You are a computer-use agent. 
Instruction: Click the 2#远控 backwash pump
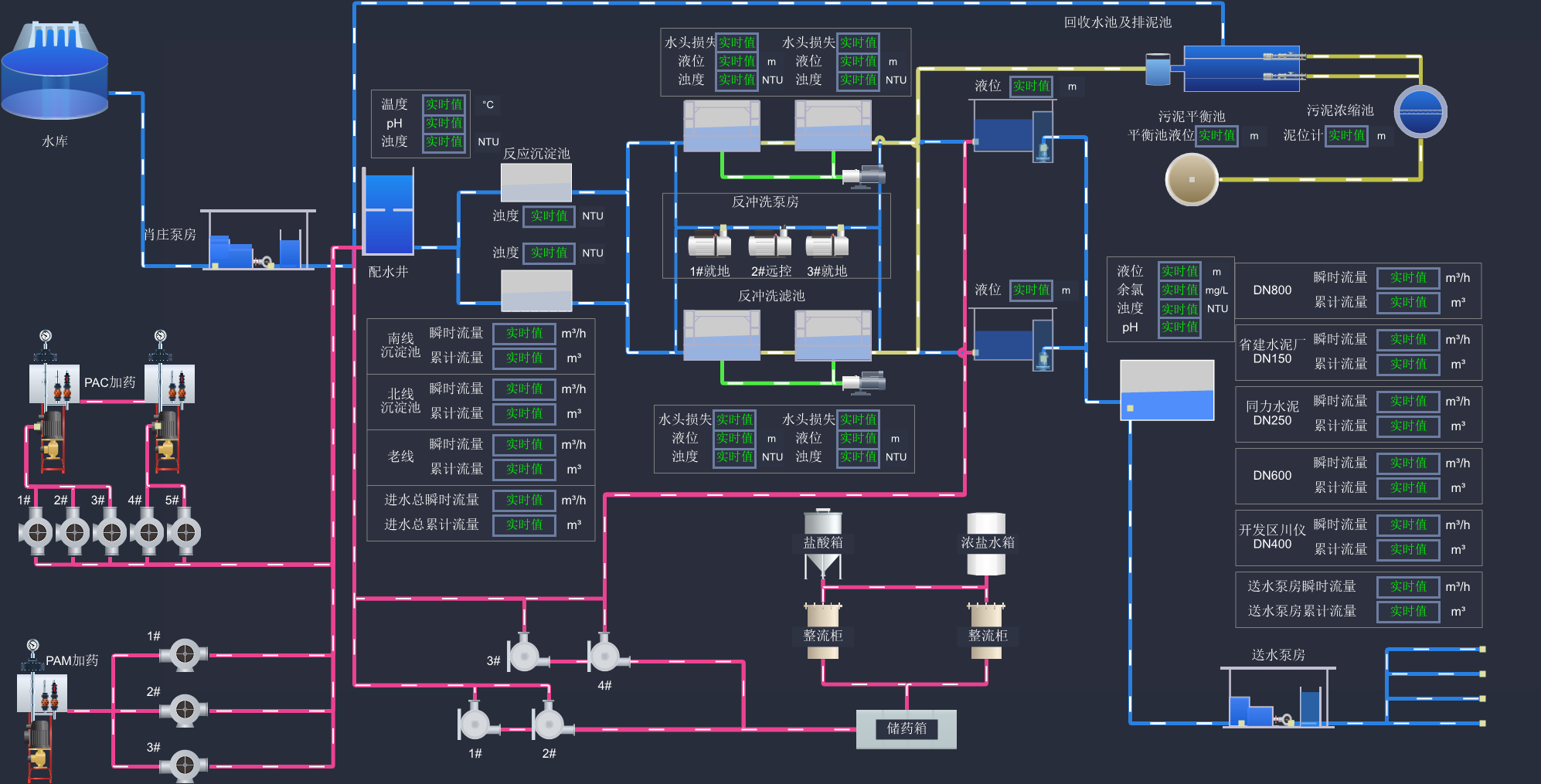pyautogui.click(x=770, y=244)
